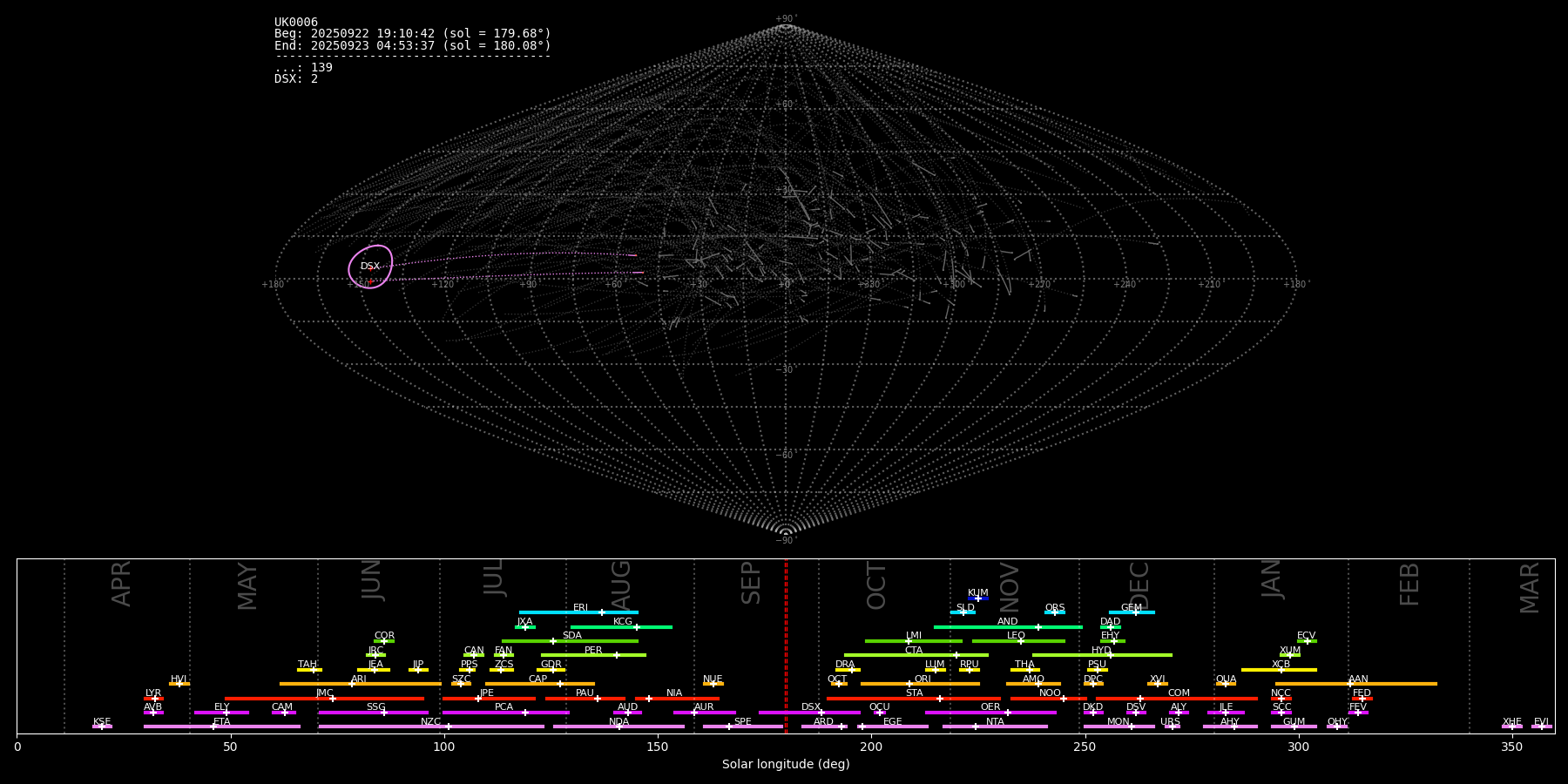Click the HYD shower label

tap(1101, 651)
